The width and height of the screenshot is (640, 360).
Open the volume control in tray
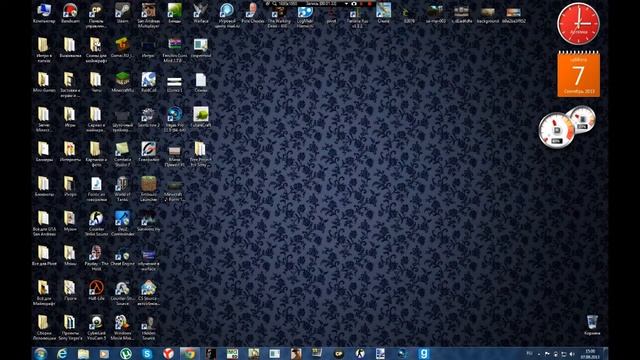(x=572, y=354)
